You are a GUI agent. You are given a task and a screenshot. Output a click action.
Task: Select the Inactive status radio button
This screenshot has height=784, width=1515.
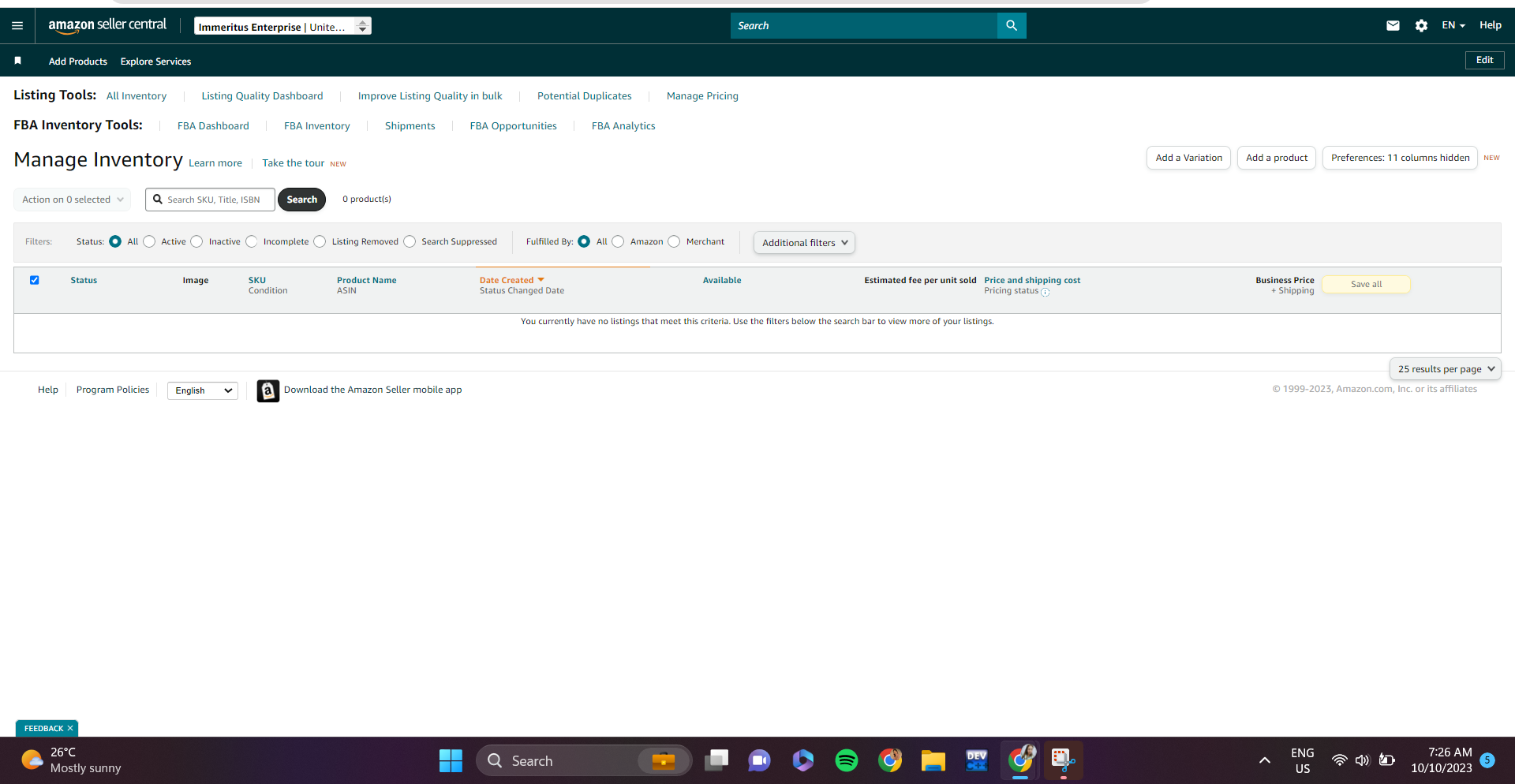196,241
